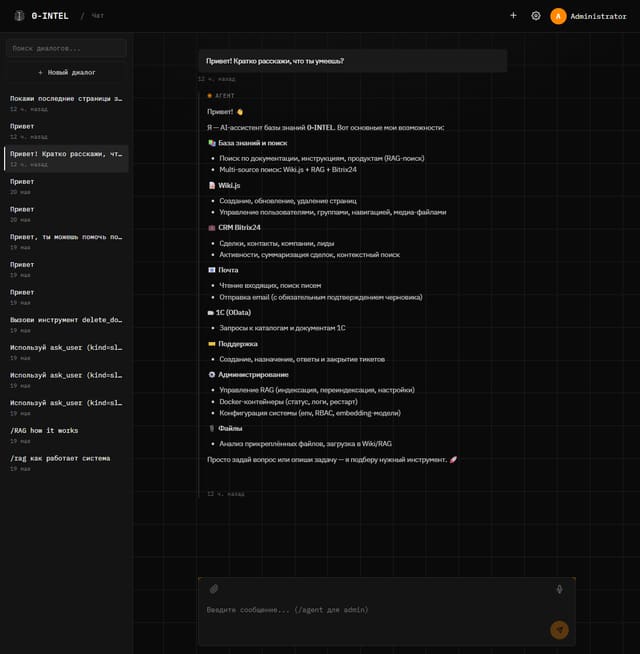This screenshot has width=640, height=654.
Task: Start voice input with the microphone icon
Action: click(559, 589)
